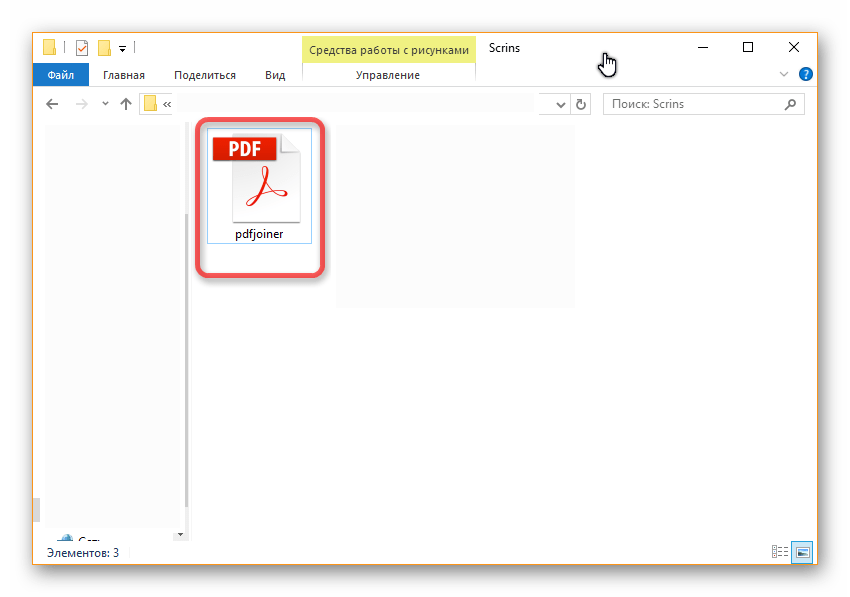The image size is (850, 597).
Task: Click the New Folder icon in quick access toolbar
Action: coord(104,47)
